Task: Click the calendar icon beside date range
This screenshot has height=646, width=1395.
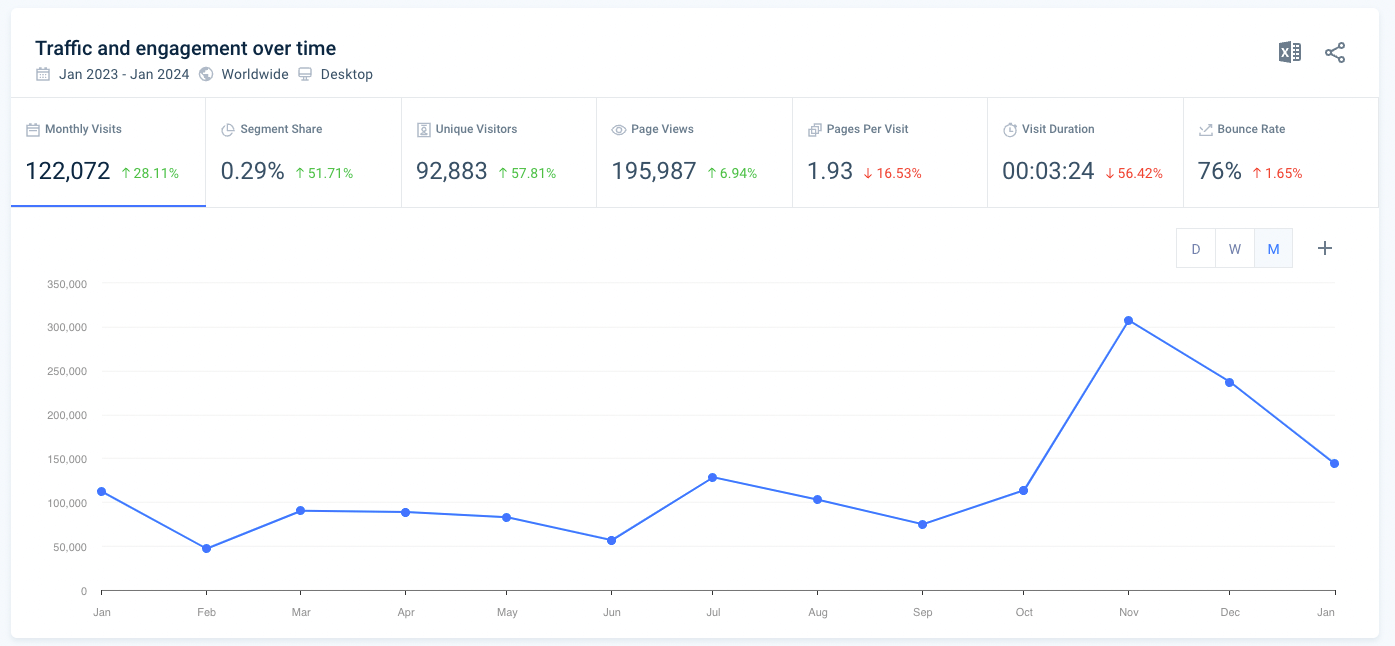Action: coord(43,74)
